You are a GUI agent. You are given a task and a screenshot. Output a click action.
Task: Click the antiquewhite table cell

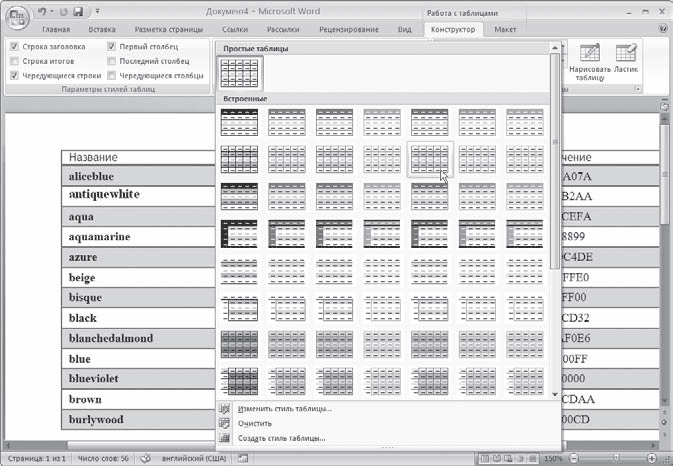pyautogui.click(x=138, y=196)
